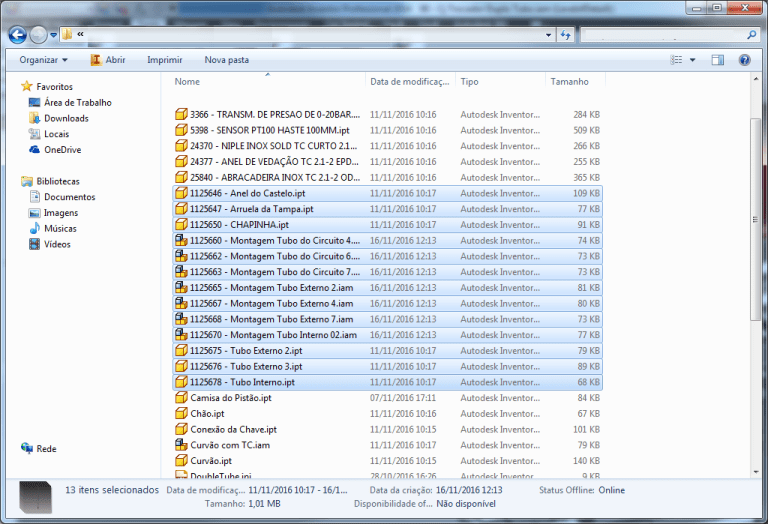Viewport: 768px width, 524px height.
Task: Select Bibliotecas in the navigation pane
Action: (x=58, y=181)
